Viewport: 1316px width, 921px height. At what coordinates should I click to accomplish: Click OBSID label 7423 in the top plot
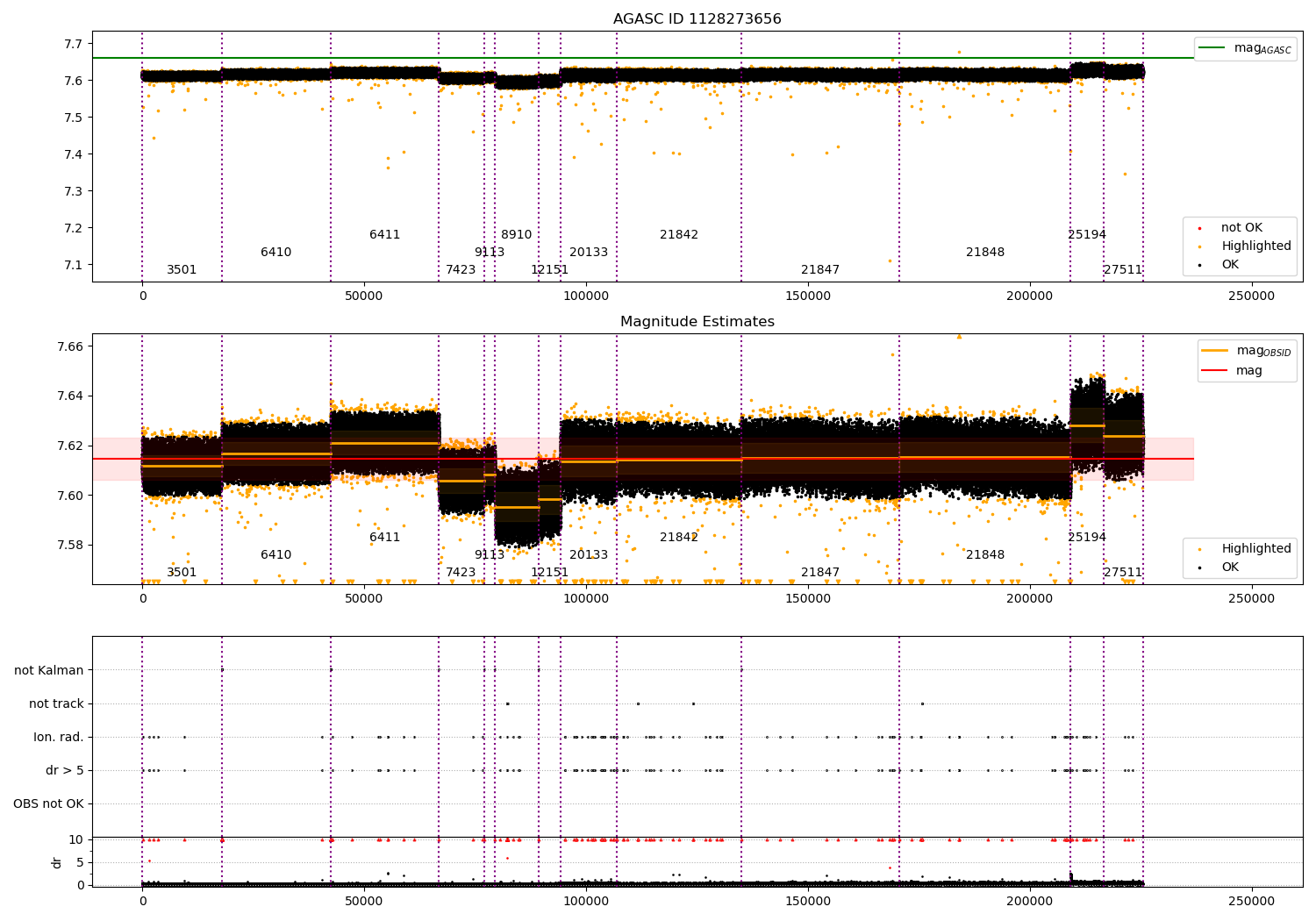[x=461, y=270]
